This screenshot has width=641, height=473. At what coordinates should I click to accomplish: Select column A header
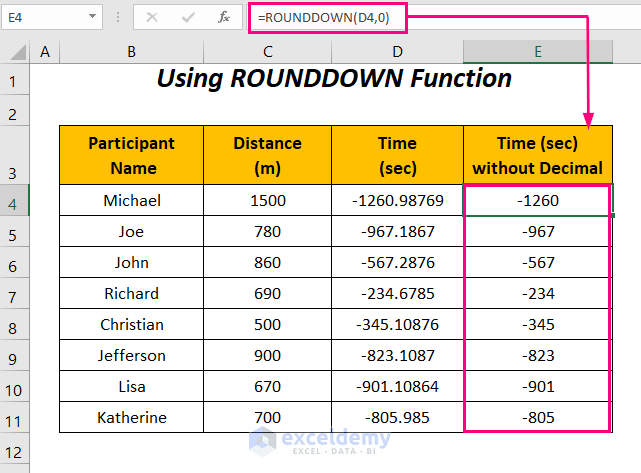44,52
